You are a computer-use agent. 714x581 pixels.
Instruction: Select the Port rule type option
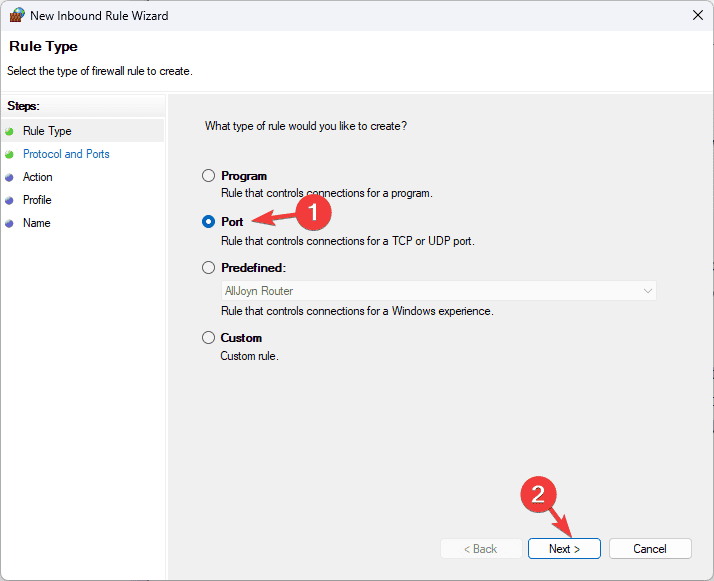(x=209, y=222)
